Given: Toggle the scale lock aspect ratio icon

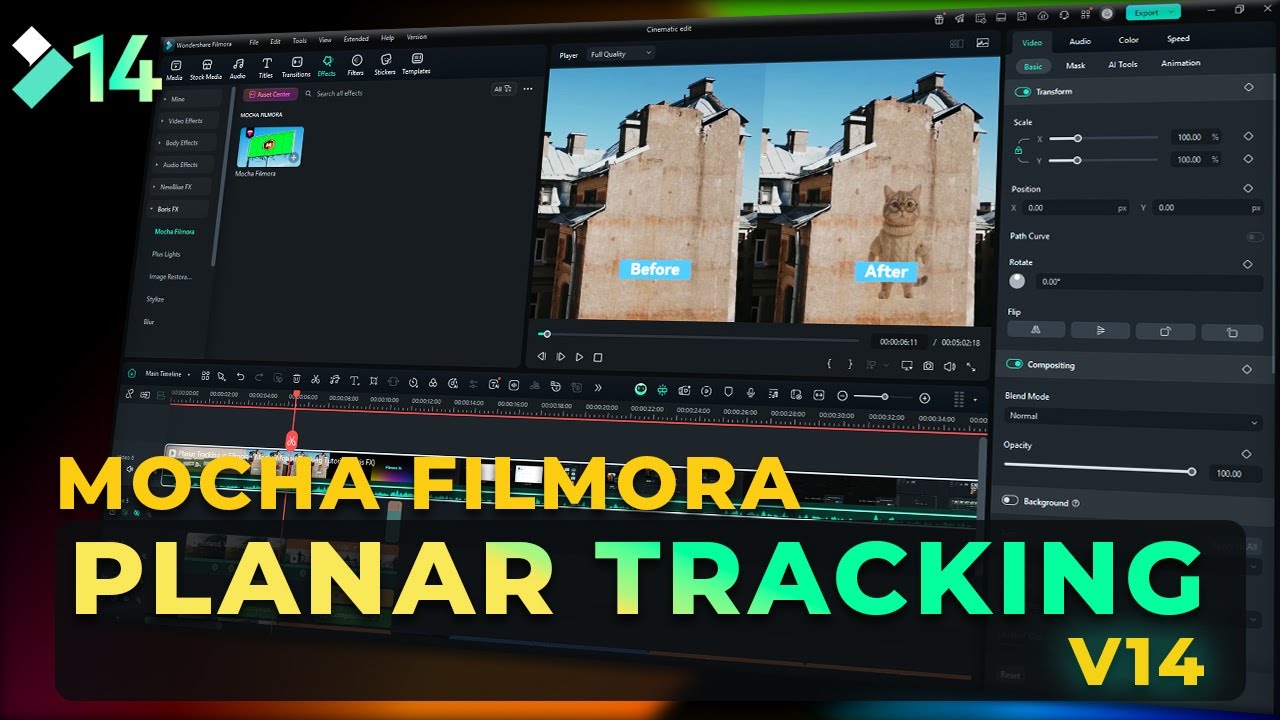Looking at the screenshot, I should pyautogui.click(x=1019, y=150).
